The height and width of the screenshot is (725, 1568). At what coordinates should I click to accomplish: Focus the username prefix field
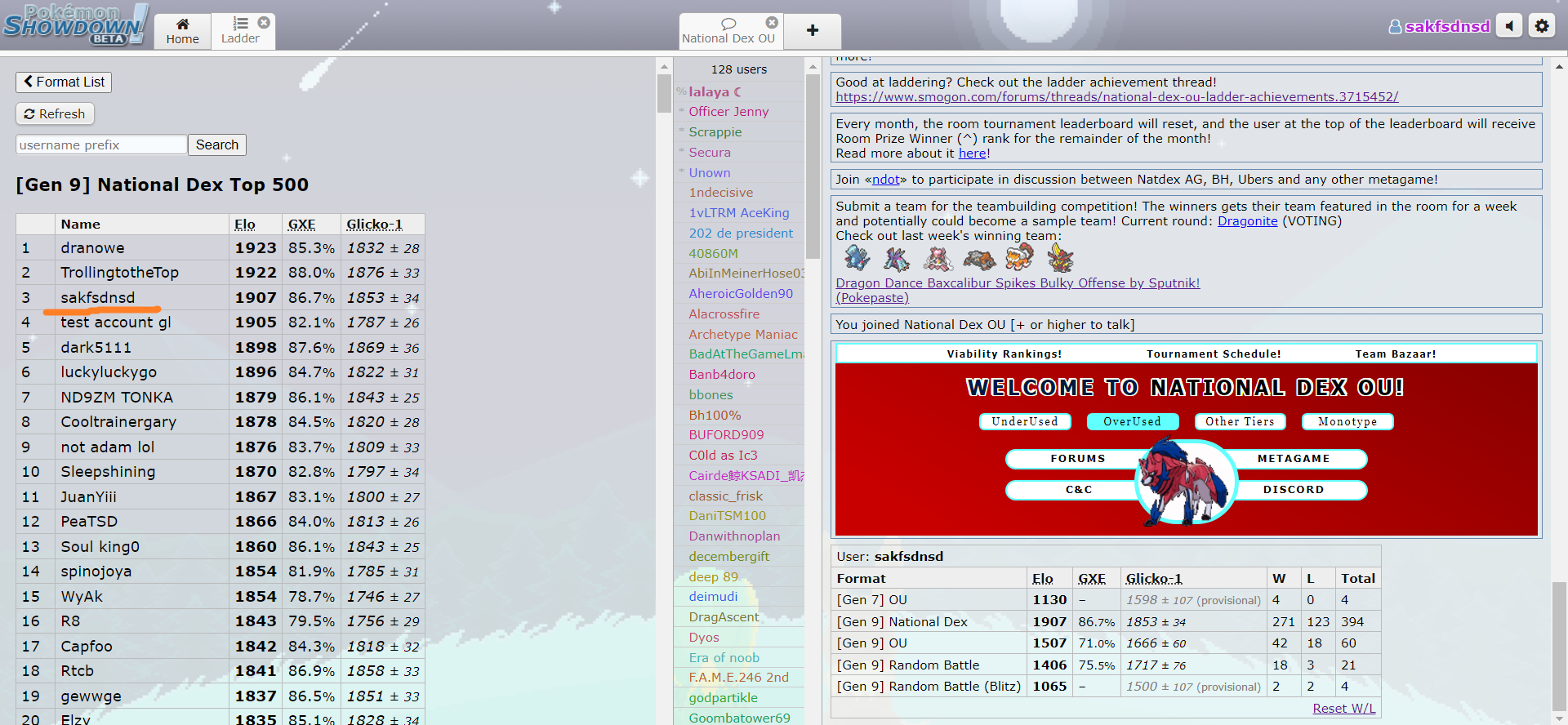(101, 145)
